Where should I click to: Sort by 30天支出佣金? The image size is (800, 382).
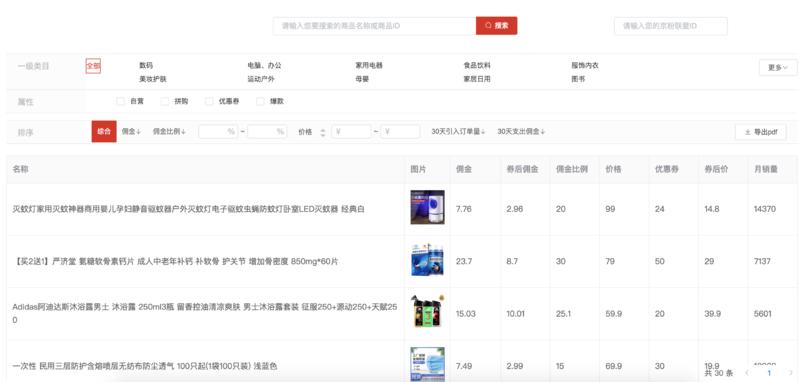click(x=521, y=132)
